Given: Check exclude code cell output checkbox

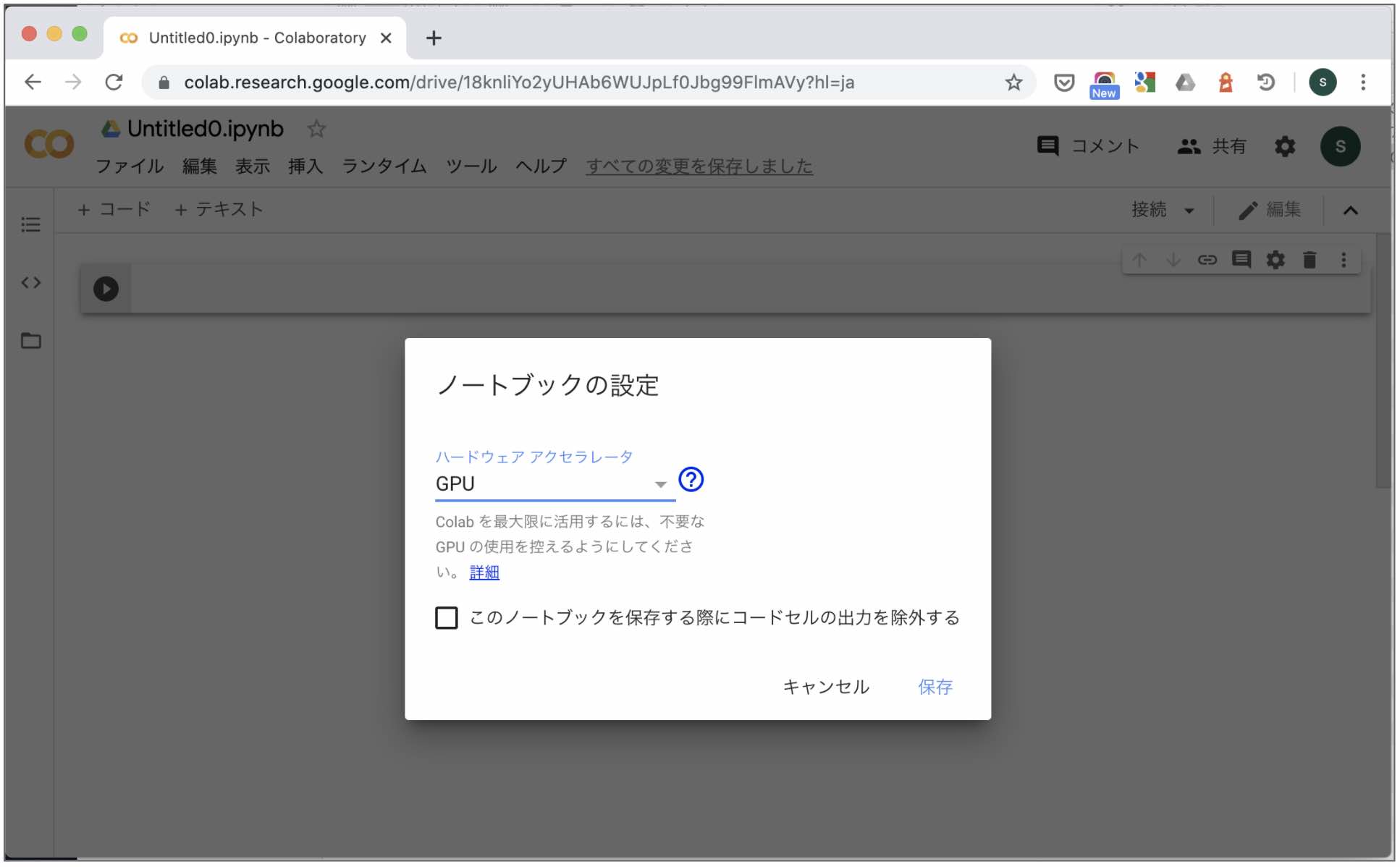Looking at the screenshot, I should click(447, 618).
